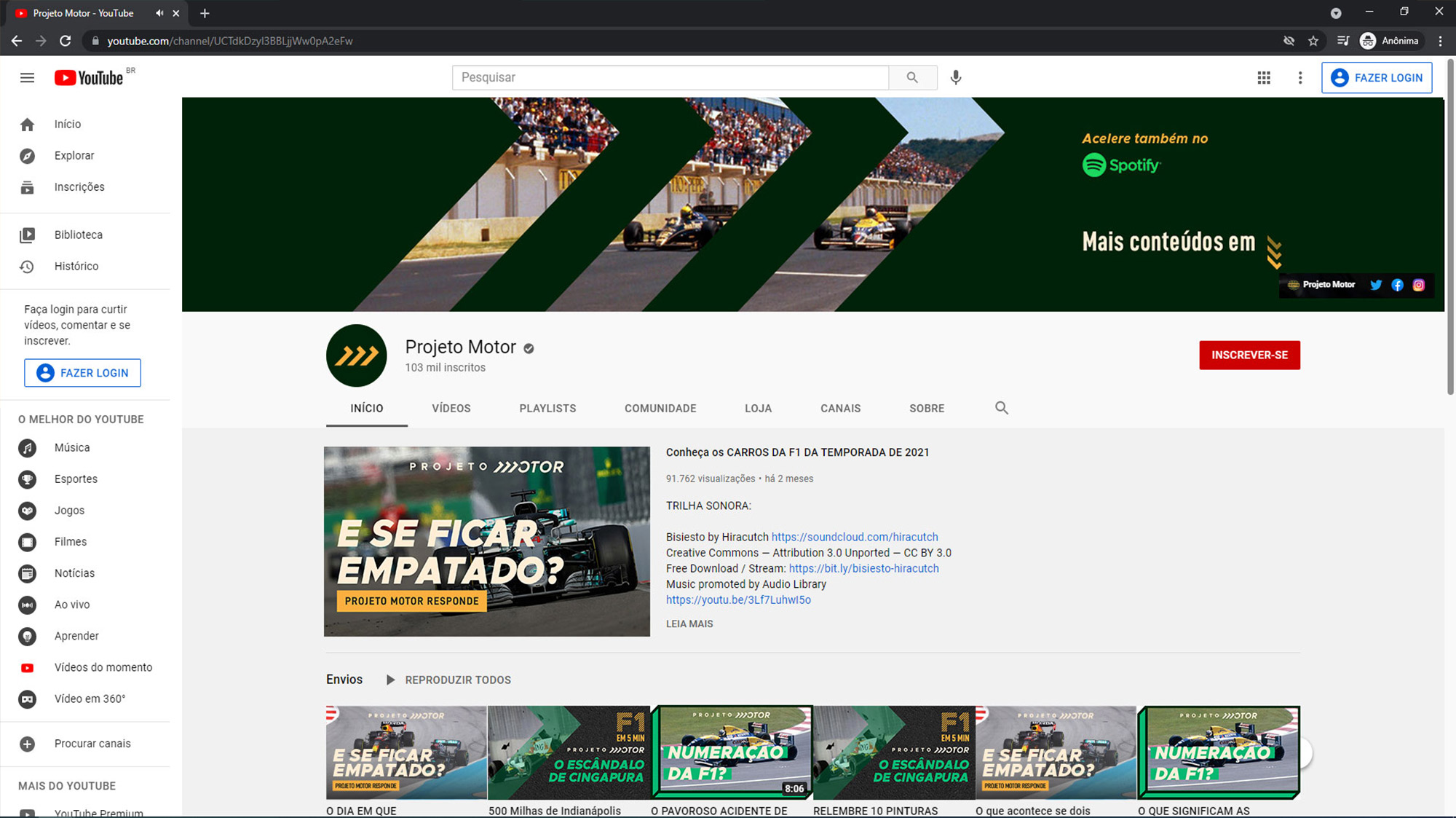Open the hamburger guide menu

[27, 78]
